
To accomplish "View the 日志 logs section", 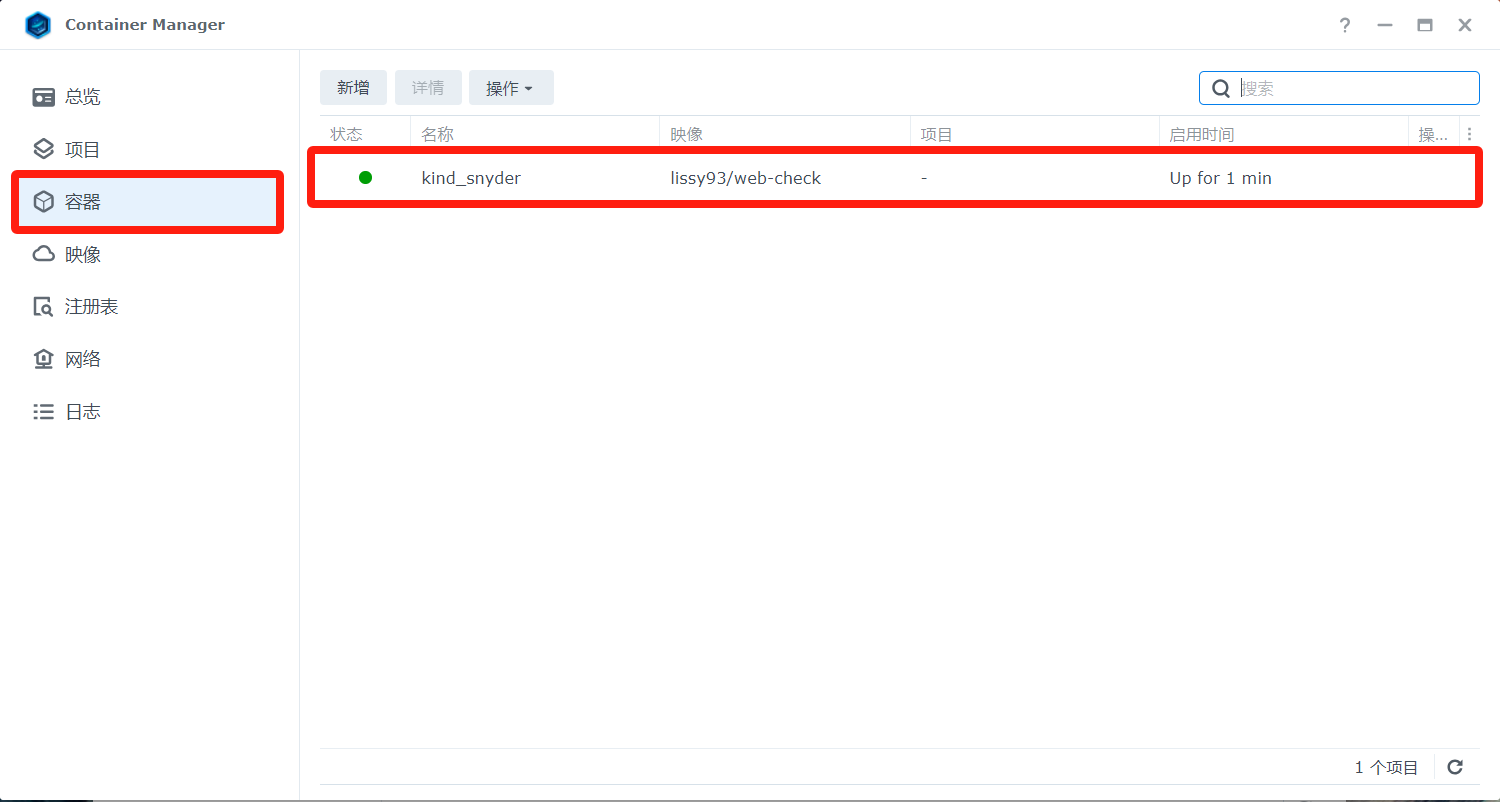I will click(x=82, y=412).
